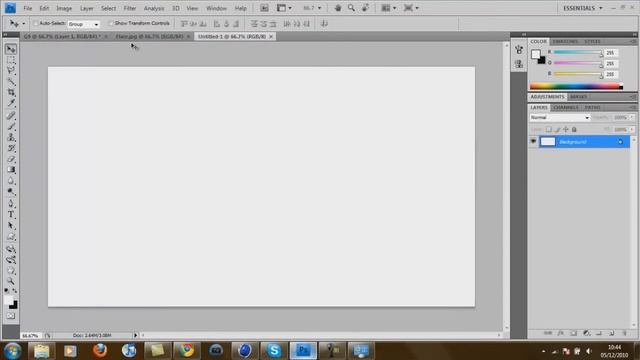Open the Arrange Documents dropdown

pos(389,8)
